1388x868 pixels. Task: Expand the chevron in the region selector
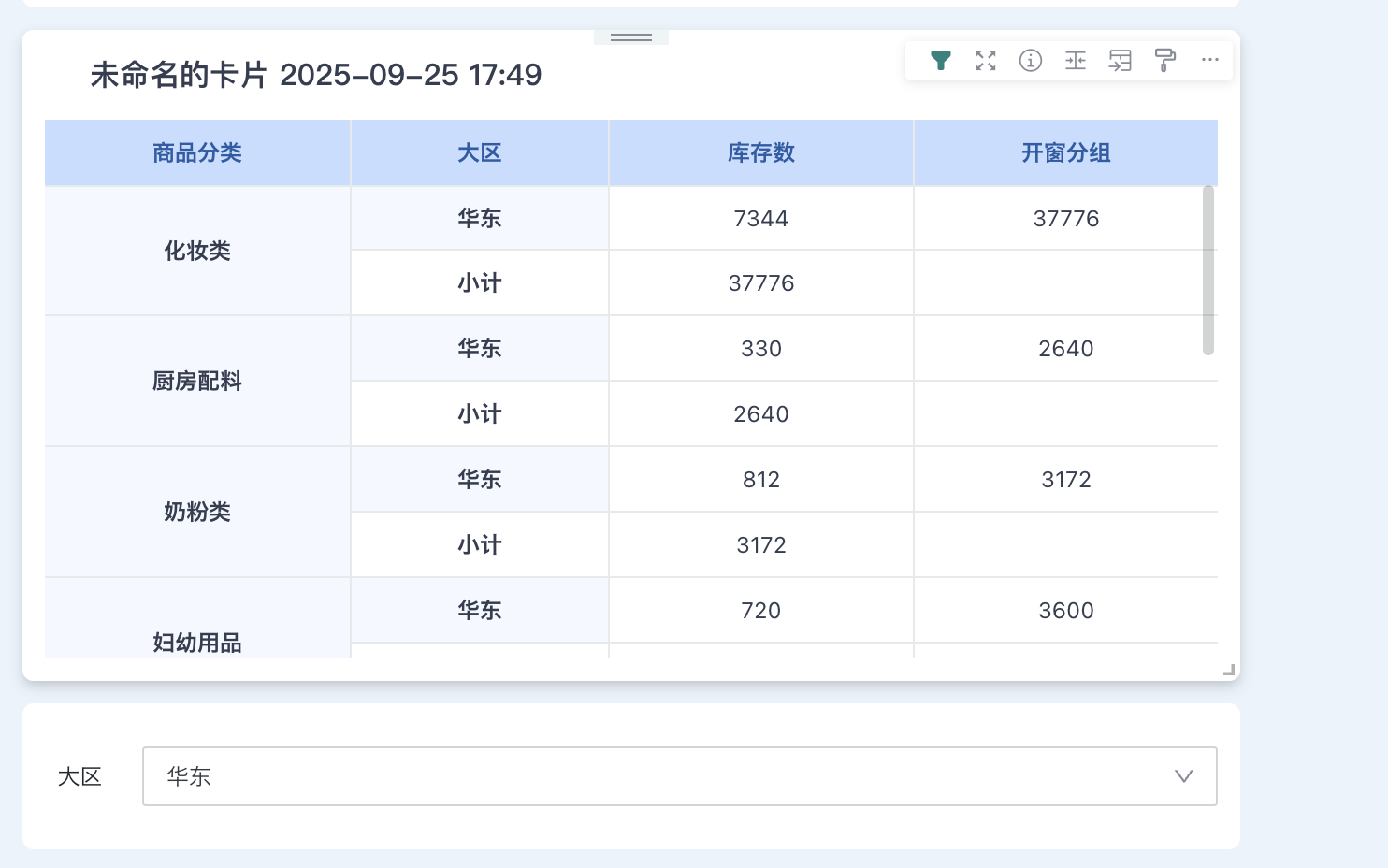point(1184,776)
